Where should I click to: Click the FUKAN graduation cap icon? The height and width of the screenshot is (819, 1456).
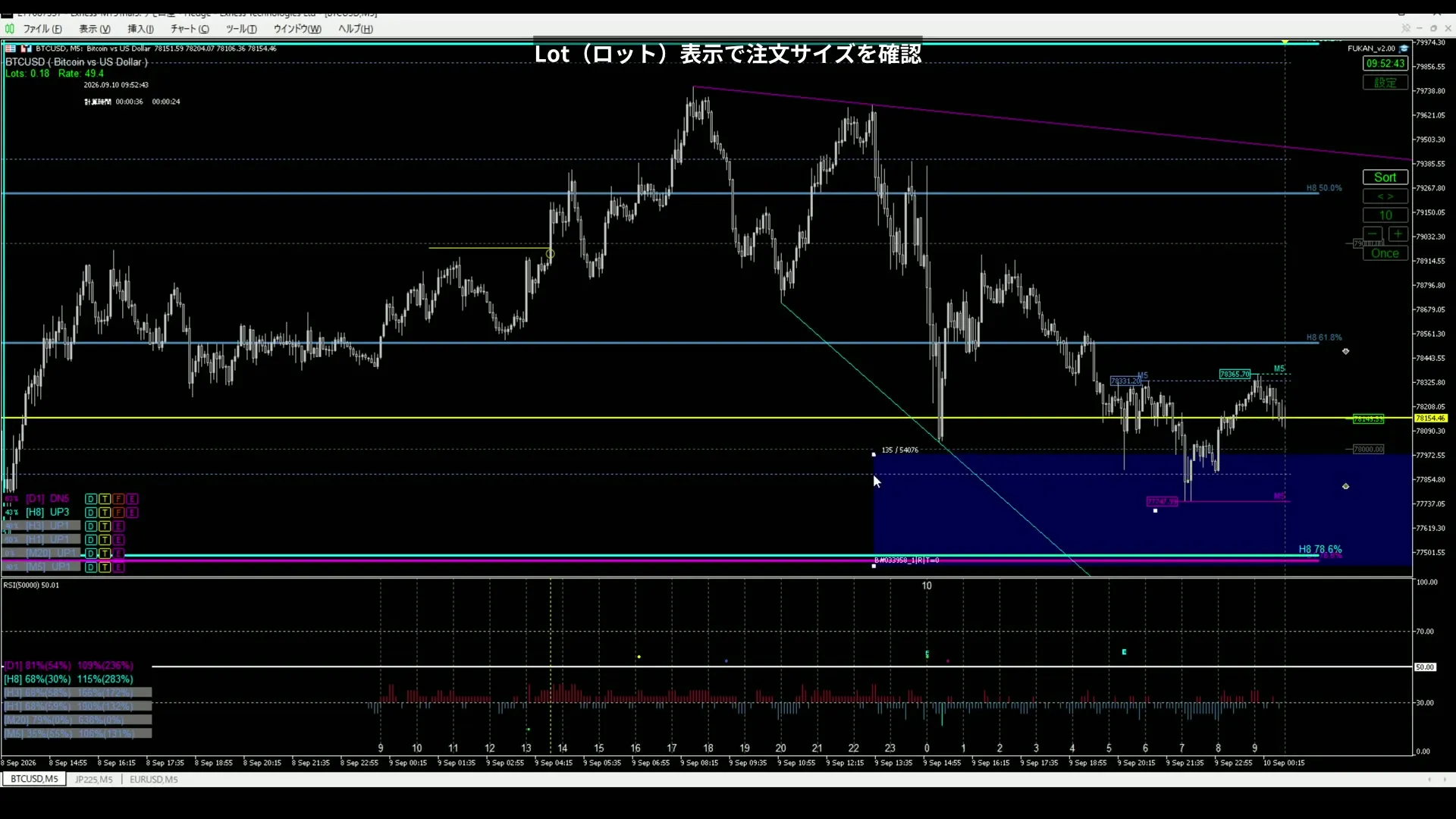click(1404, 49)
